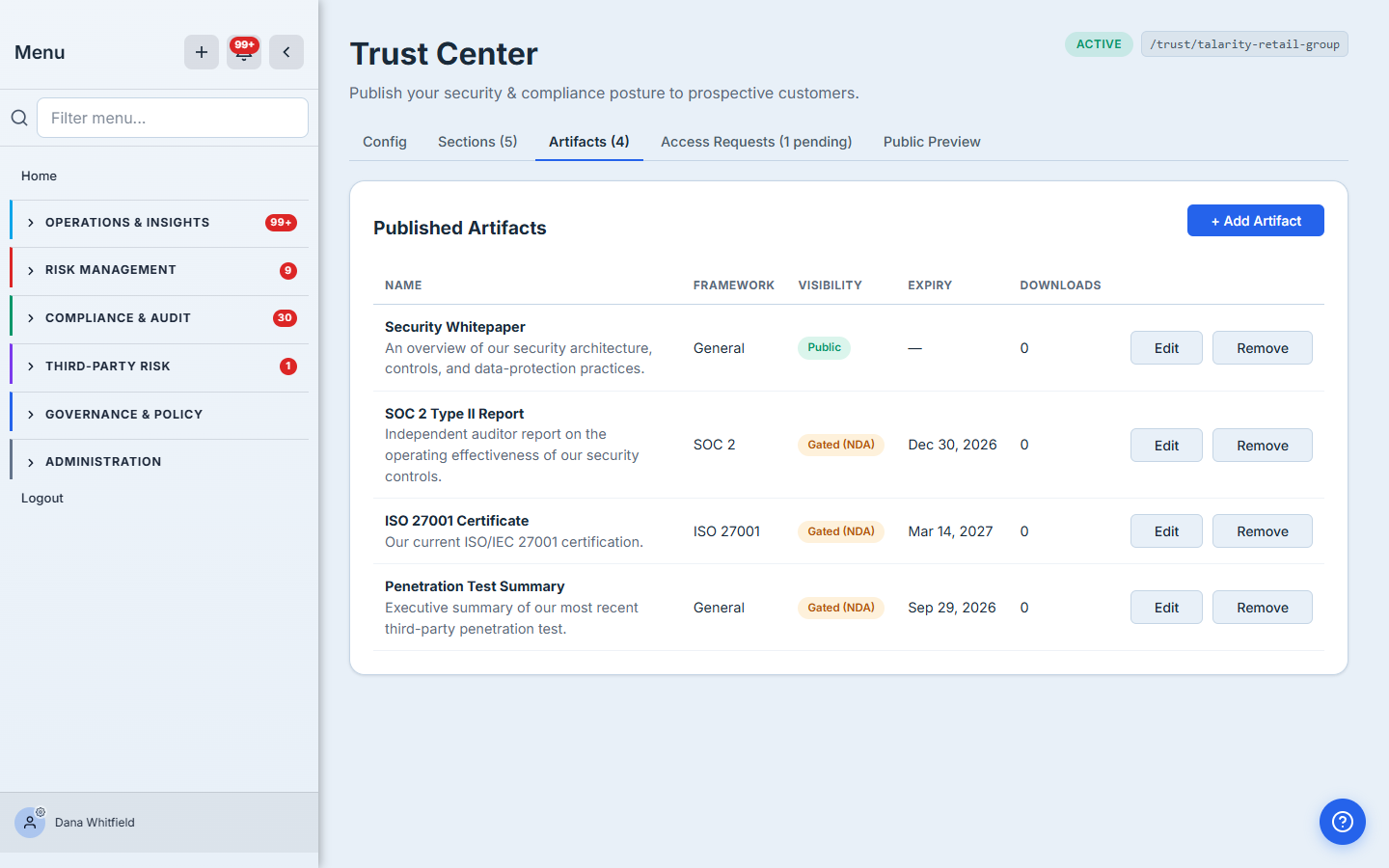Click the /trust/talarity-retail-group path
Image resolution: width=1389 pixels, height=868 pixels.
pyautogui.click(x=1244, y=44)
